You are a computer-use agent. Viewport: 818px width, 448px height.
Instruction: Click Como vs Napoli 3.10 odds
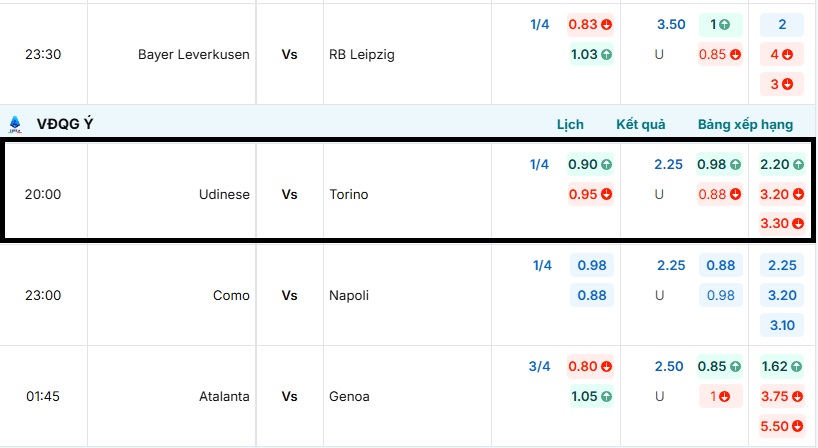(x=782, y=325)
